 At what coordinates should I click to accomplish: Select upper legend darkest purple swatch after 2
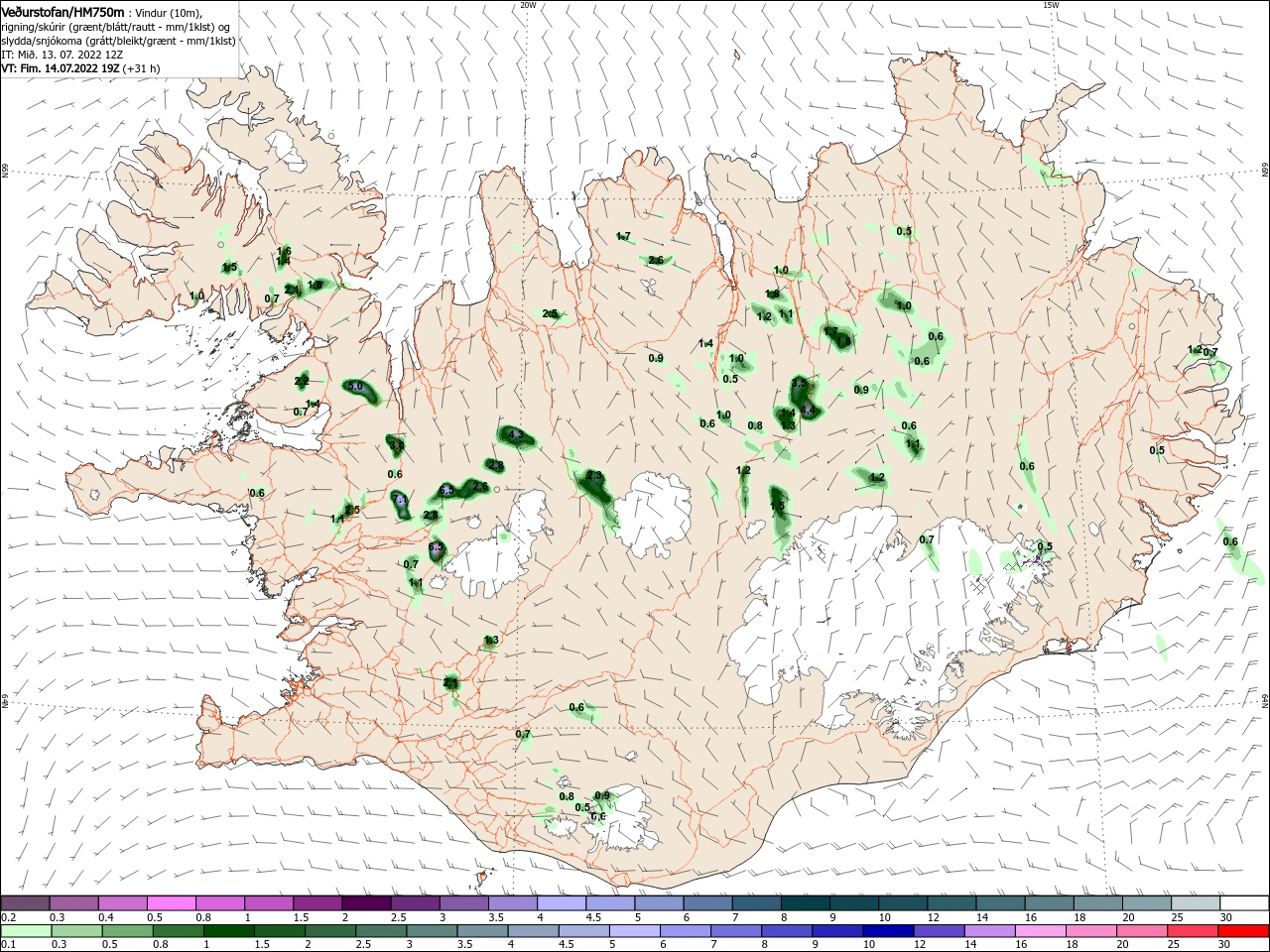pos(366,903)
